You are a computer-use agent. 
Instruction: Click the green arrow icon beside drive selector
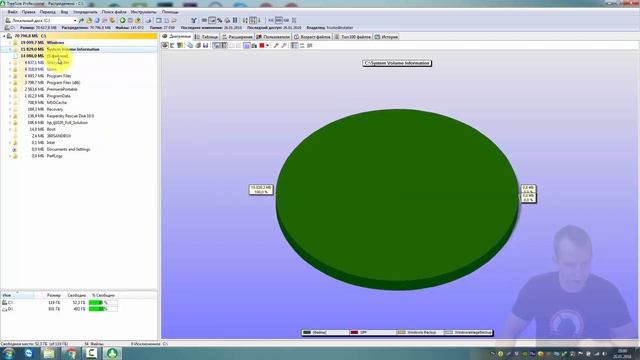tap(81, 20)
